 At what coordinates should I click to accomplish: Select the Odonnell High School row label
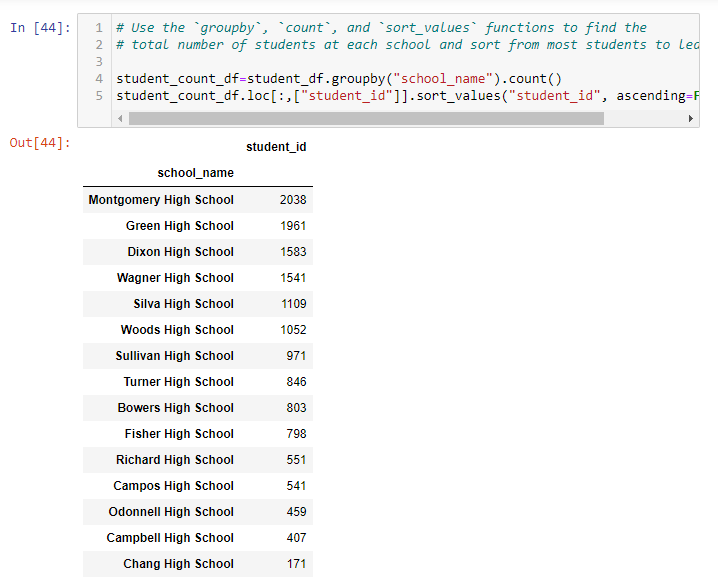click(171, 512)
